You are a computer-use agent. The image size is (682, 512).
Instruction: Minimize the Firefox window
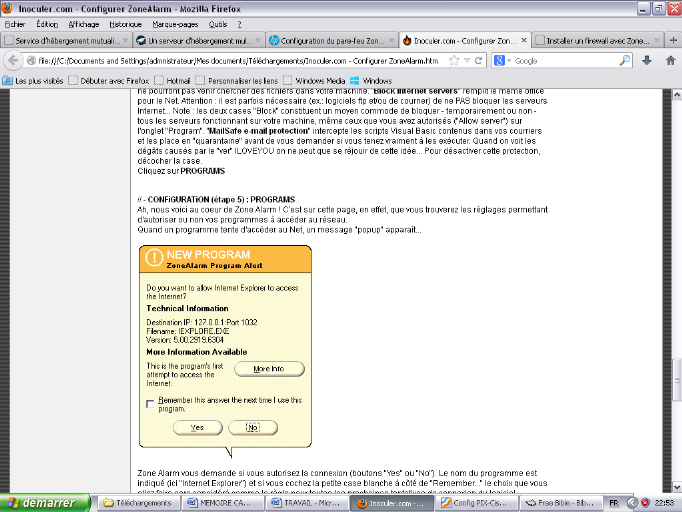642,9
